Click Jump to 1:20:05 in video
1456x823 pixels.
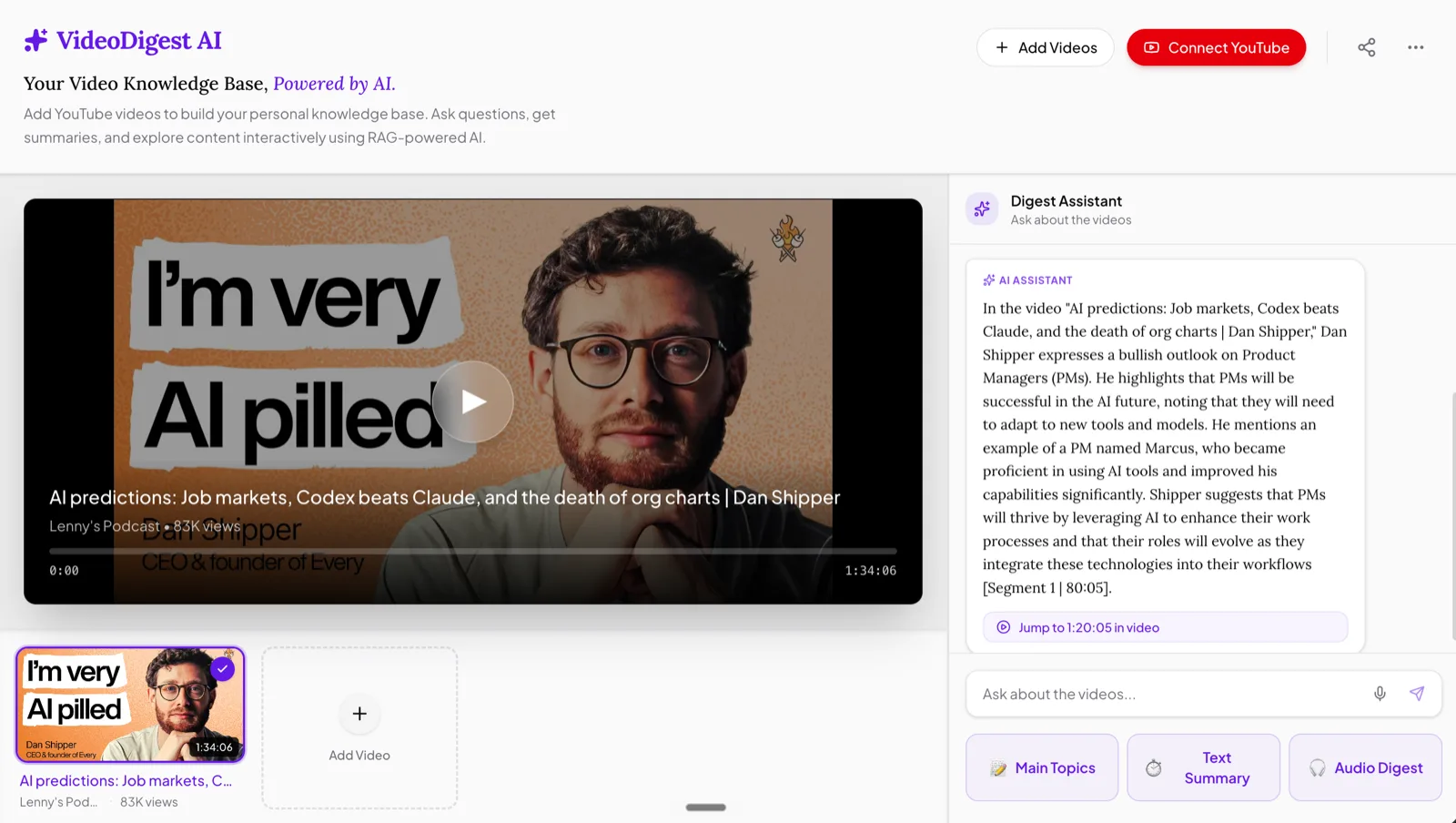1165,627
